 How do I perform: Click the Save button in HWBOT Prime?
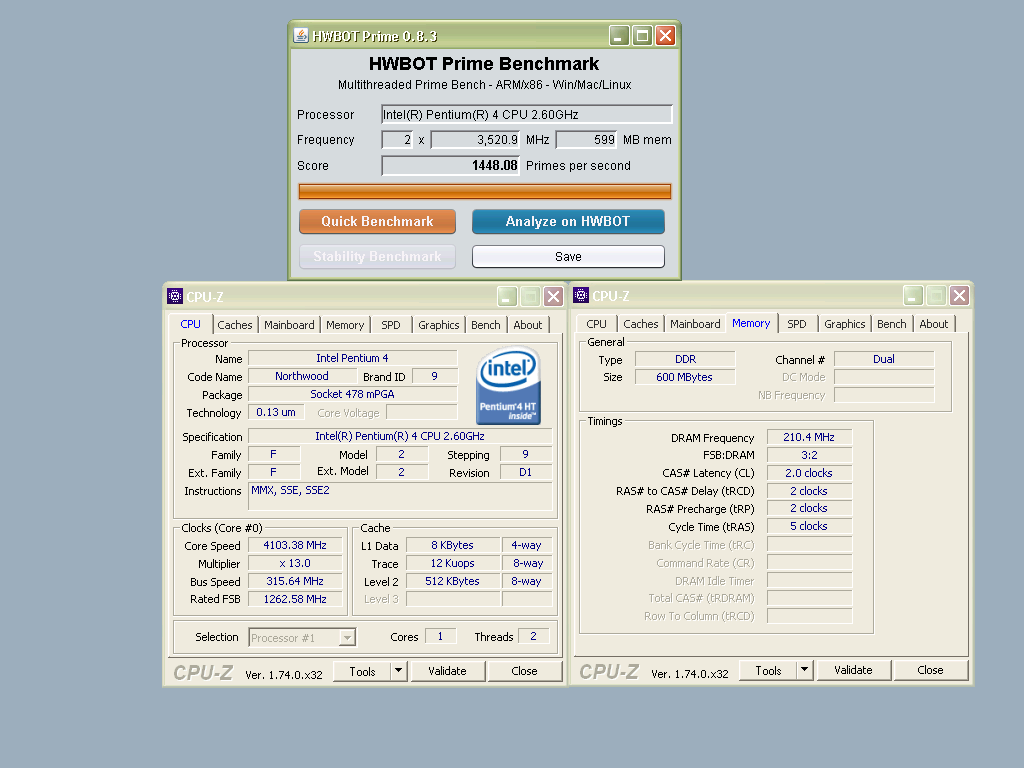tap(568, 257)
